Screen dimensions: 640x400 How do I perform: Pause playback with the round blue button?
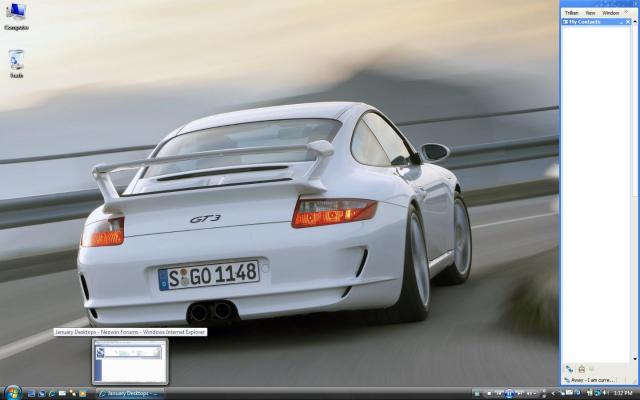(509, 393)
